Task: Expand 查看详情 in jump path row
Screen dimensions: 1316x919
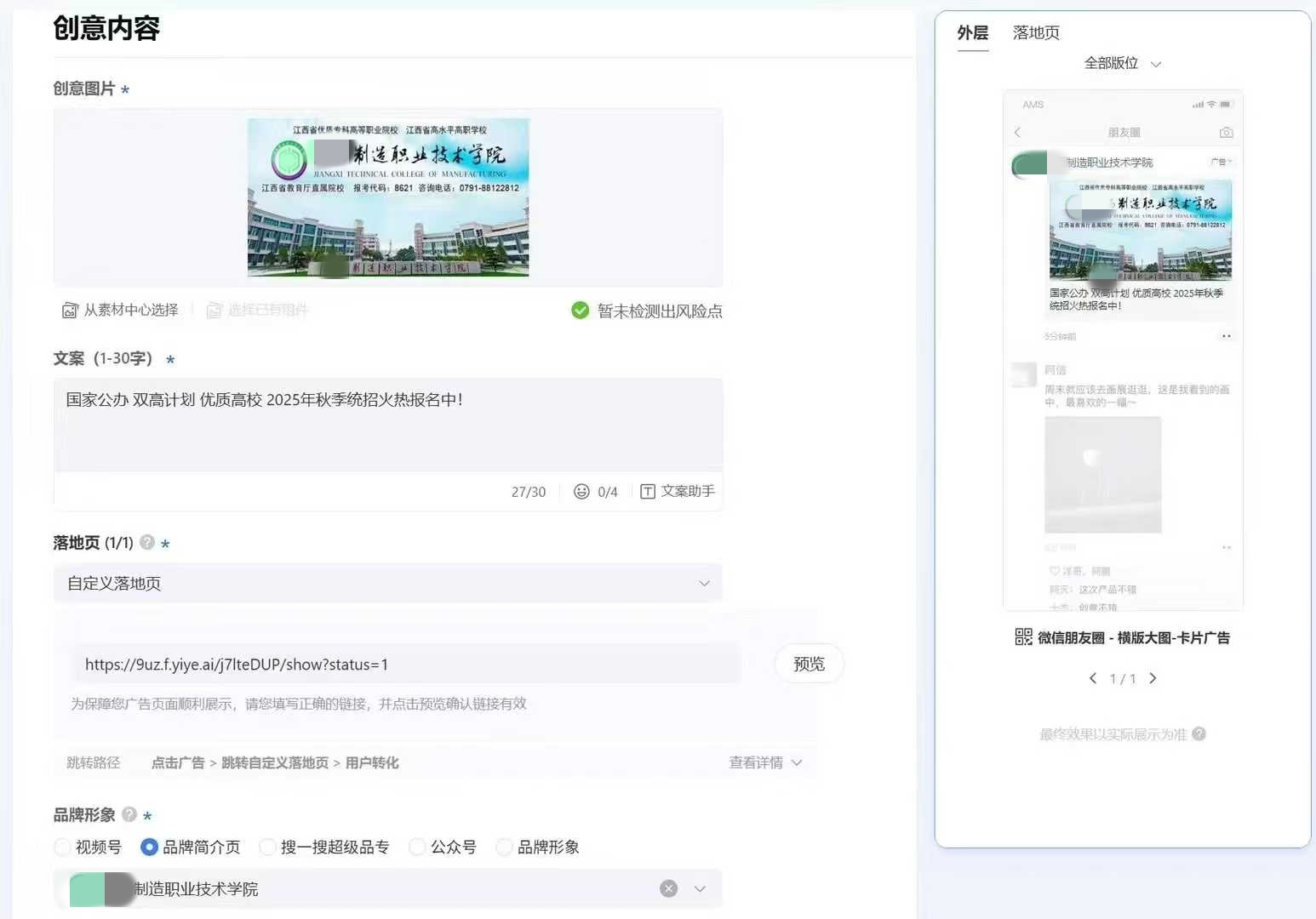Action: 765,762
